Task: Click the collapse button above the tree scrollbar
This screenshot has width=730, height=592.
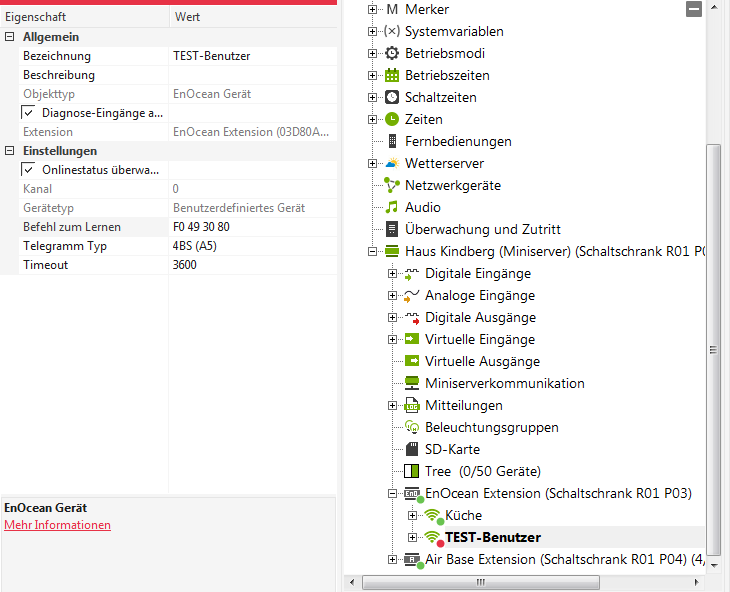Action: point(694,9)
